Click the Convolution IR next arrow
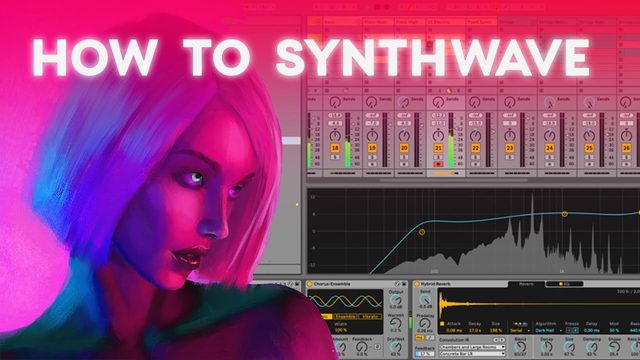 502,340
